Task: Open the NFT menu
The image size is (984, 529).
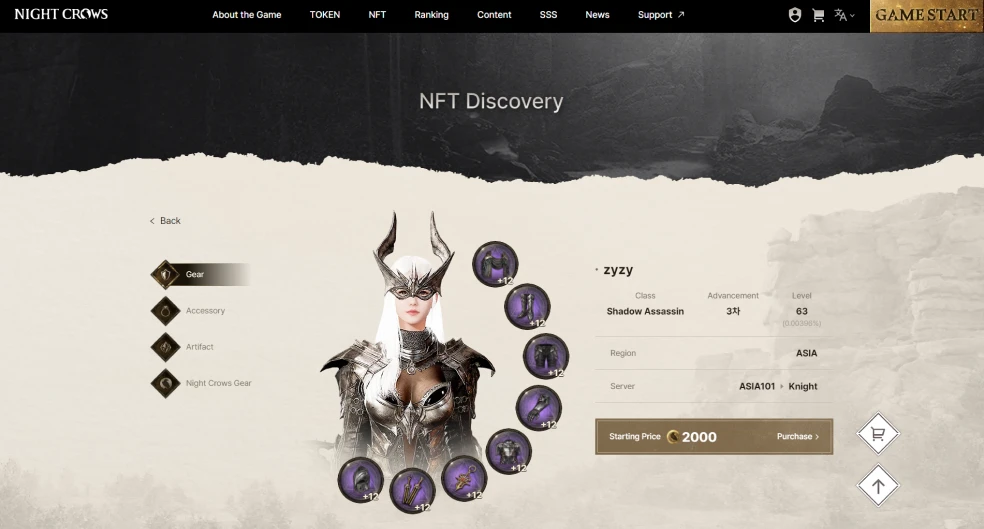Action: (x=377, y=15)
